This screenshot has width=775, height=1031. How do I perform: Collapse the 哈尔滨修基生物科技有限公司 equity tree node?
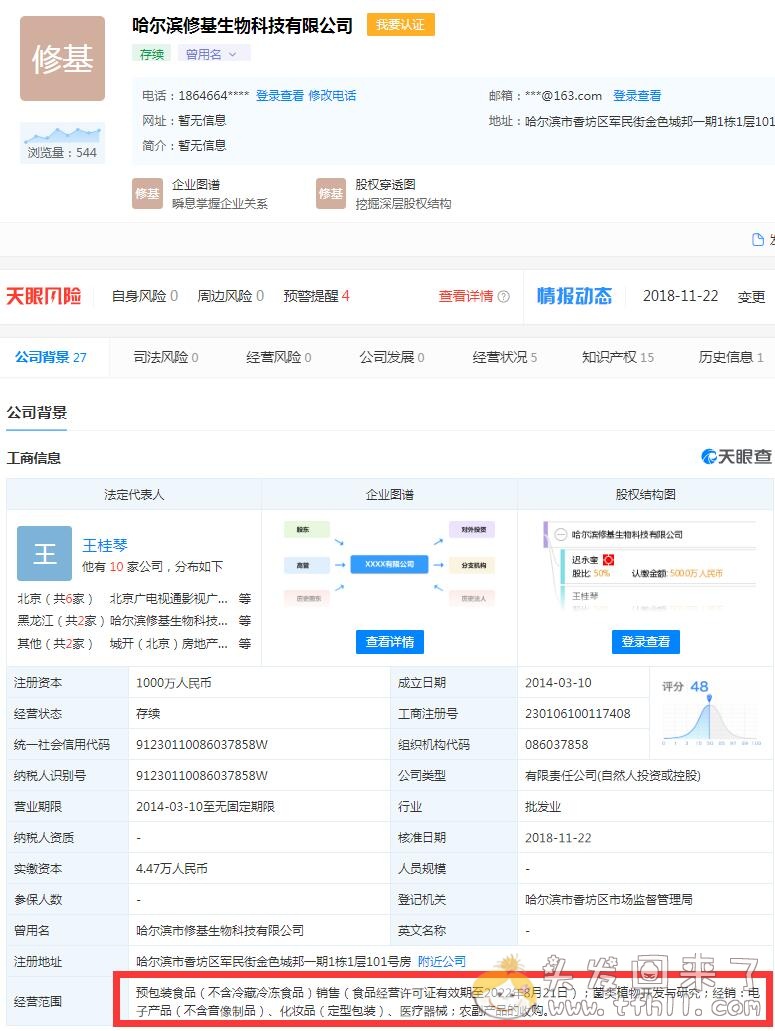tap(561, 535)
